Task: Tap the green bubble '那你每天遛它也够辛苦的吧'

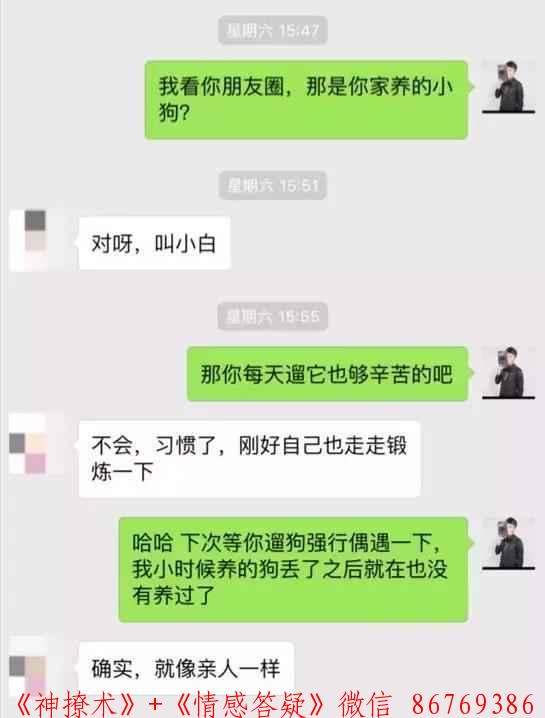Action: (x=328, y=374)
